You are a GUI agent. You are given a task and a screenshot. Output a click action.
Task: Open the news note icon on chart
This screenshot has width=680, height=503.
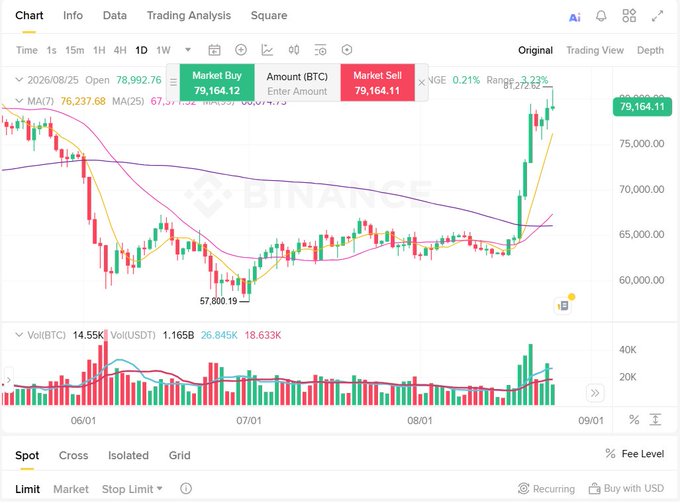(x=564, y=305)
